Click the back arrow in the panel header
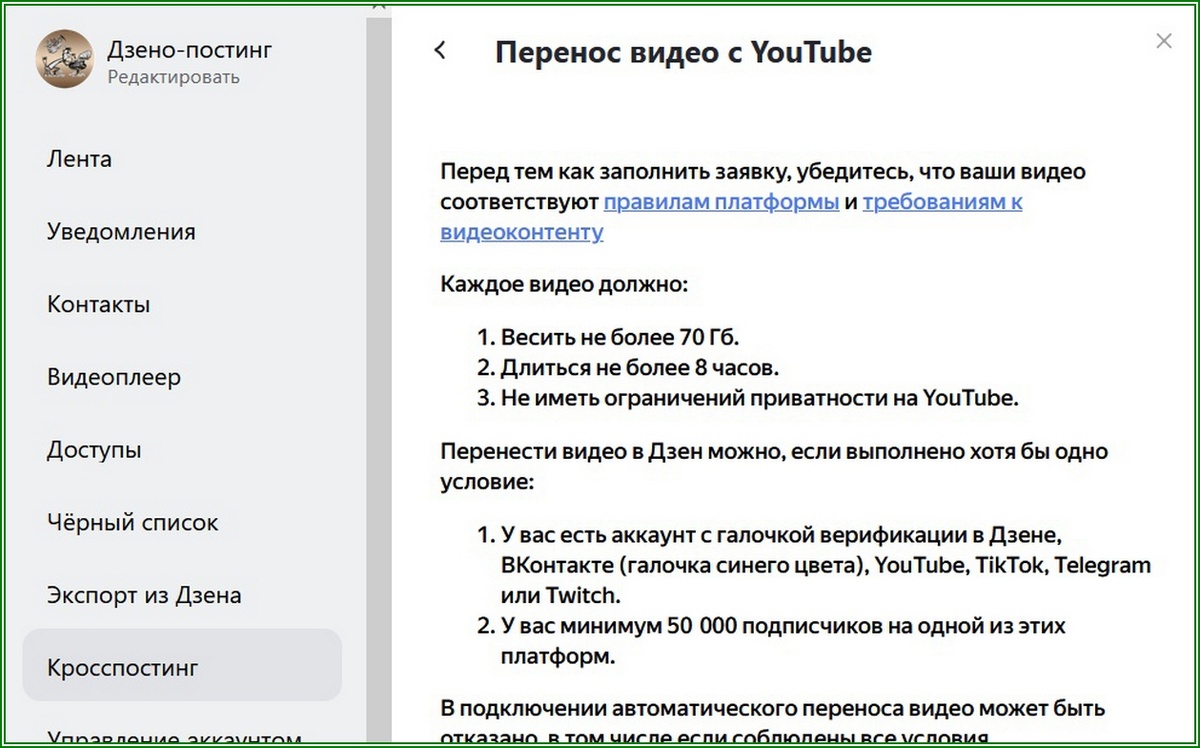The height and width of the screenshot is (748, 1200). click(x=440, y=49)
